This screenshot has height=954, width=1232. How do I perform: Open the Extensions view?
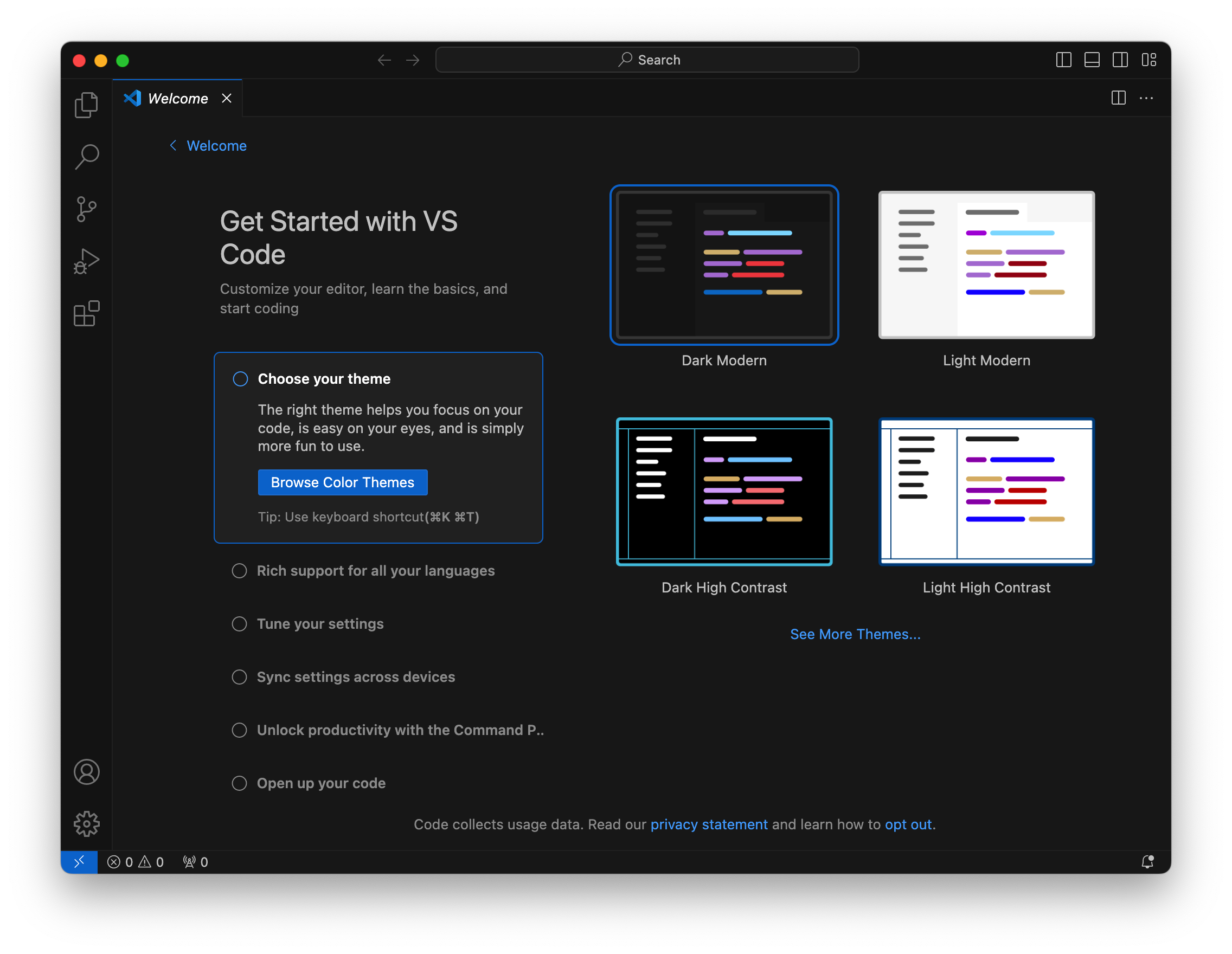pyautogui.click(x=86, y=313)
